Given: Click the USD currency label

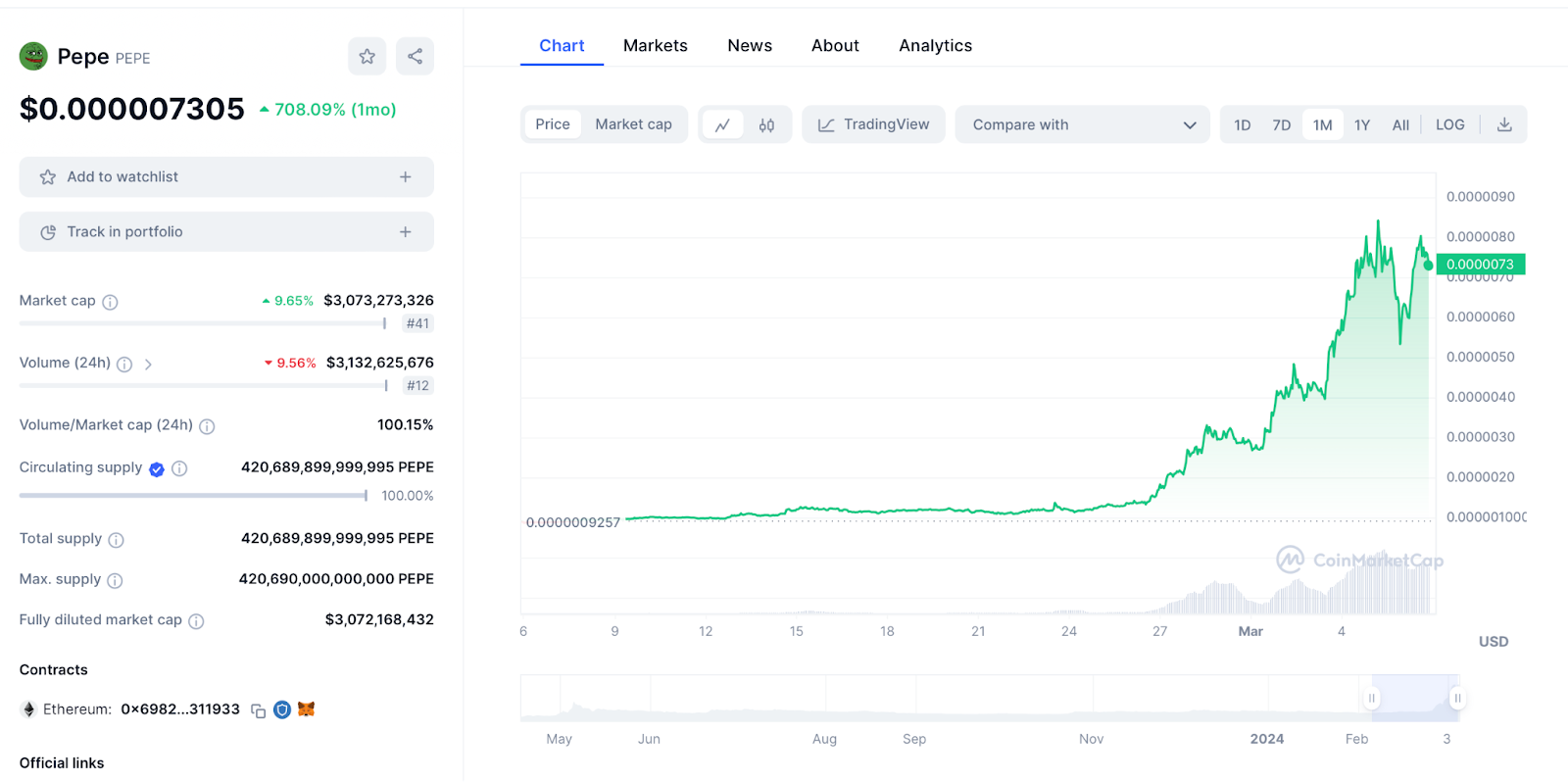Looking at the screenshot, I should pyautogui.click(x=1494, y=642).
